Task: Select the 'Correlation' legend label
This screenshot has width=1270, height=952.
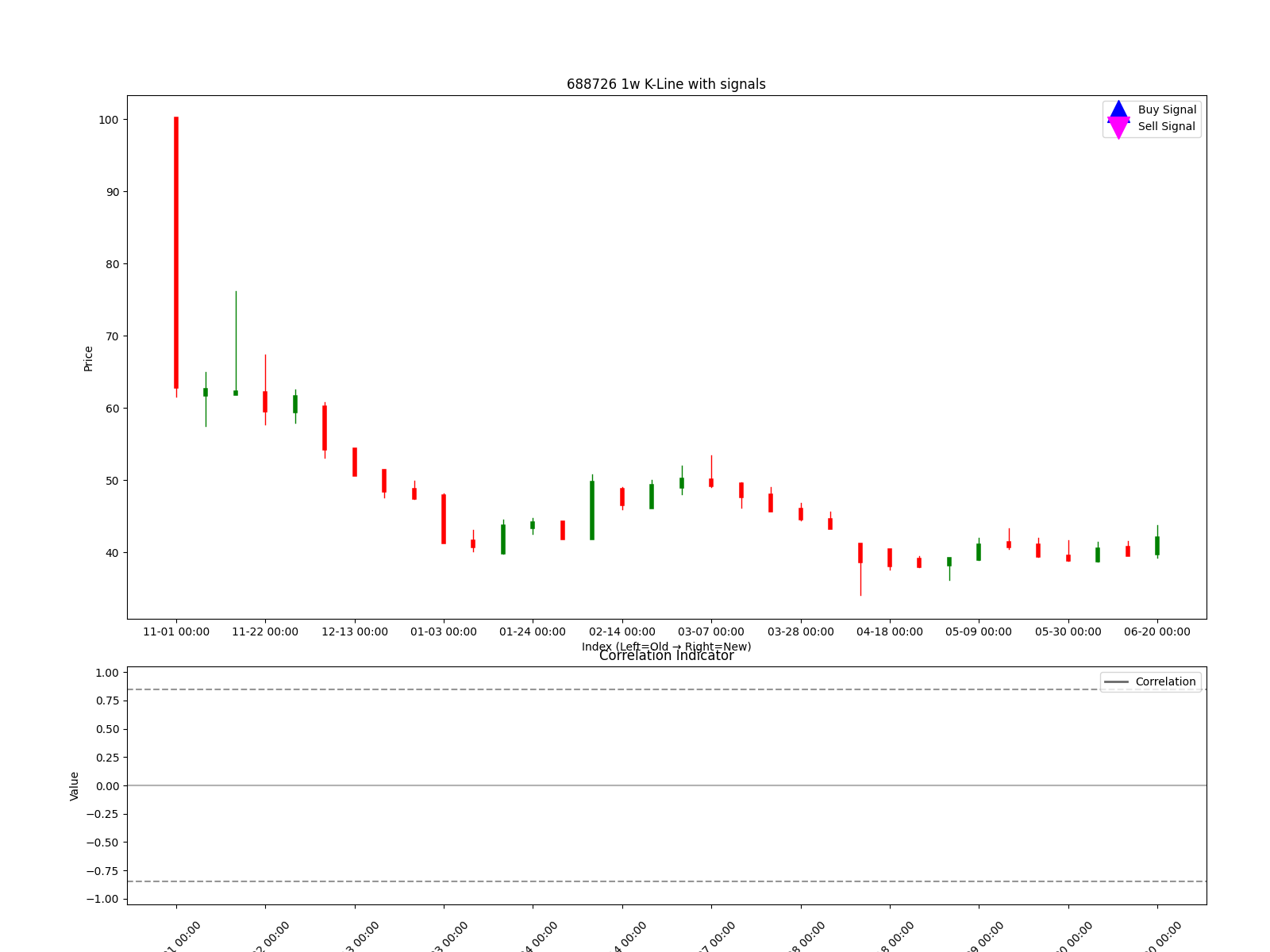Action: coord(1165,682)
